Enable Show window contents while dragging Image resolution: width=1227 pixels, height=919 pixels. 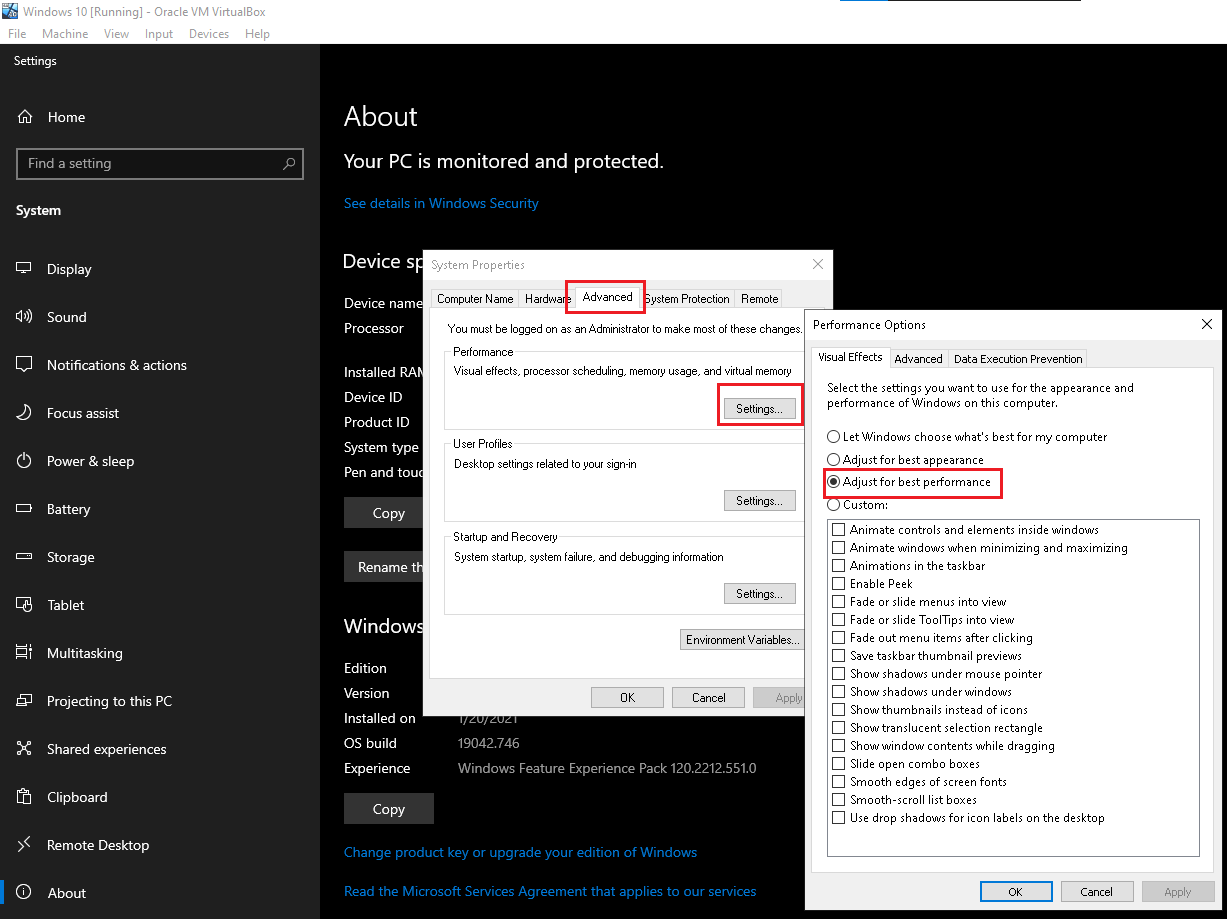[839, 746]
